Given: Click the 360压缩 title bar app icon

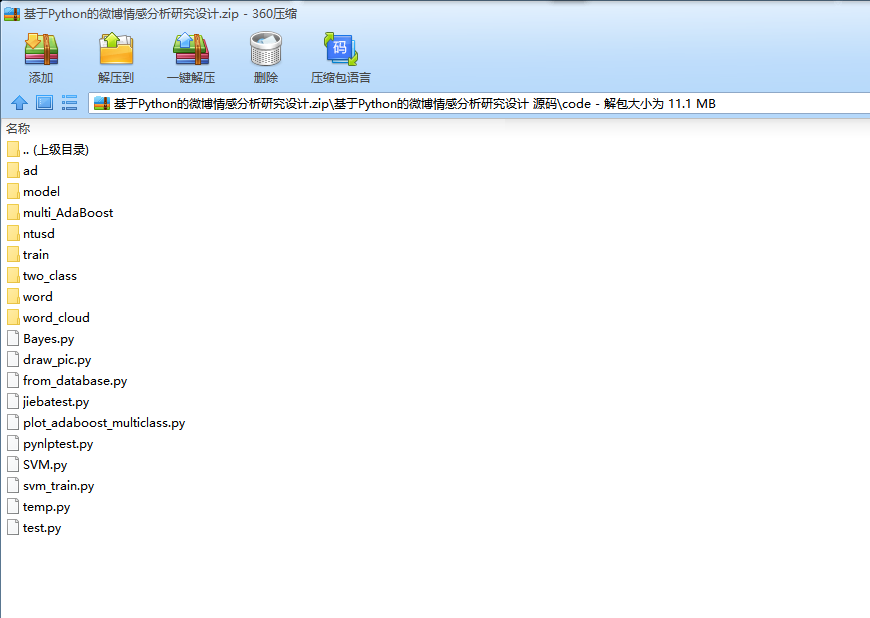Looking at the screenshot, I should pyautogui.click(x=12, y=14).
